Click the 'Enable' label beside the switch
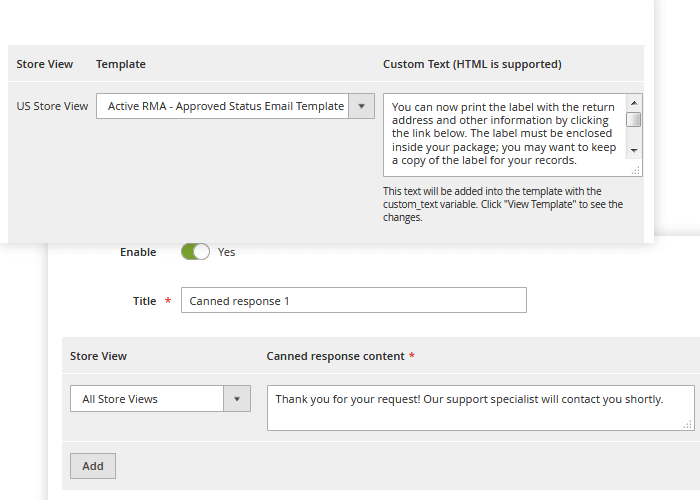The width and height of the screenshot is (700, 500). [x=138, y=252]
